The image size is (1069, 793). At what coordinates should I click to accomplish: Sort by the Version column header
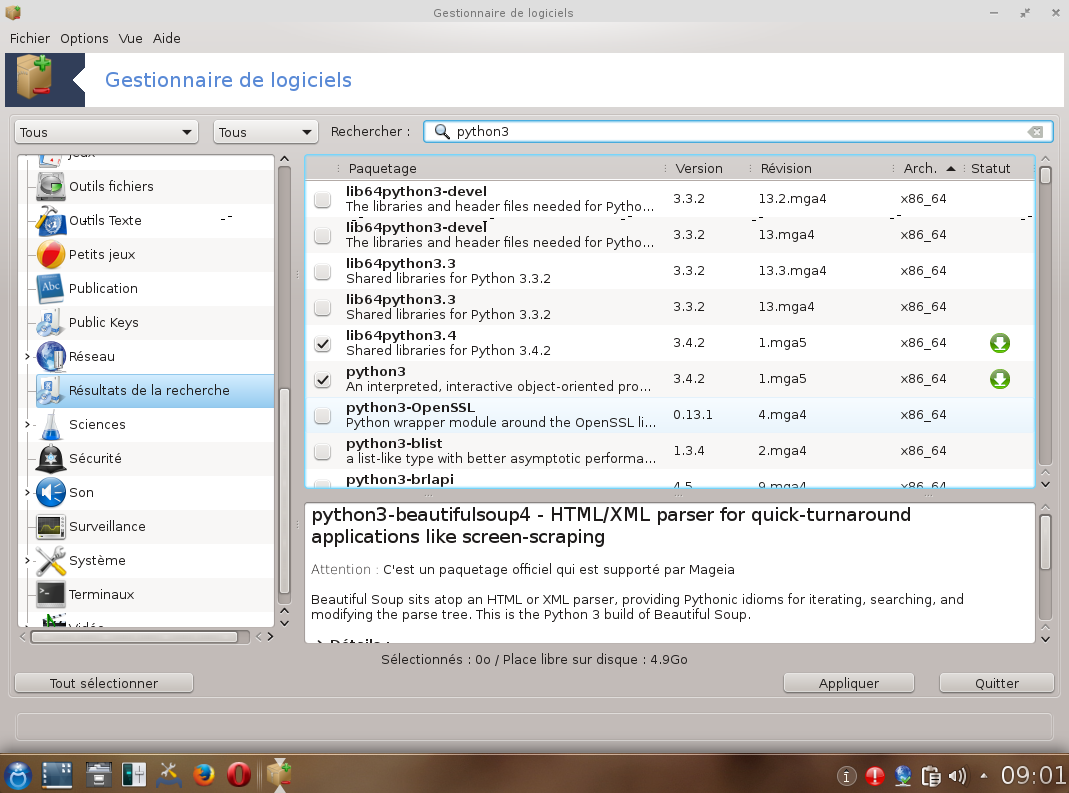click(708, 168)
